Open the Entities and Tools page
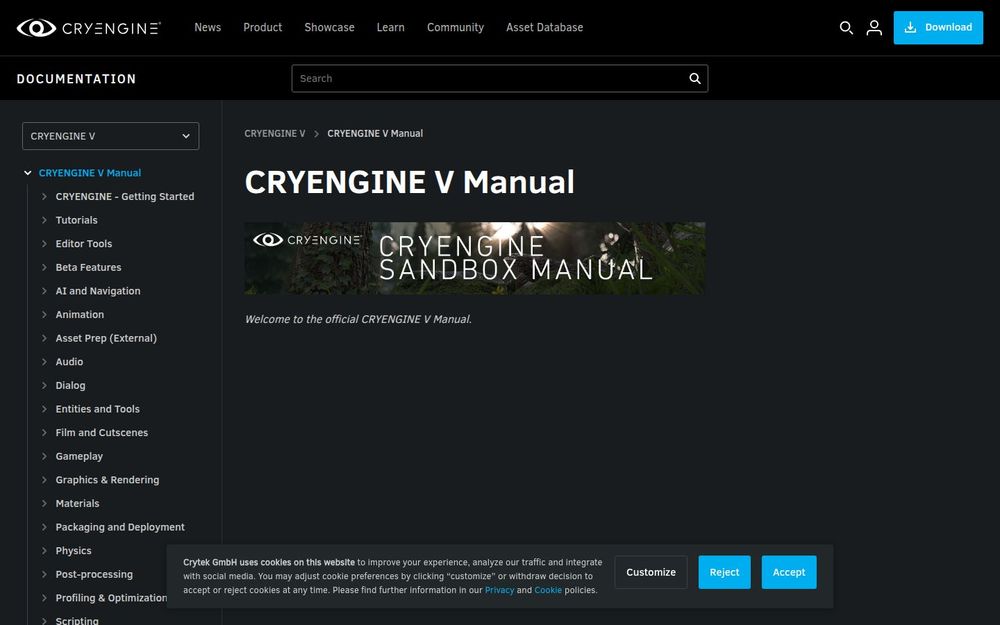 [x=98, y=409]
